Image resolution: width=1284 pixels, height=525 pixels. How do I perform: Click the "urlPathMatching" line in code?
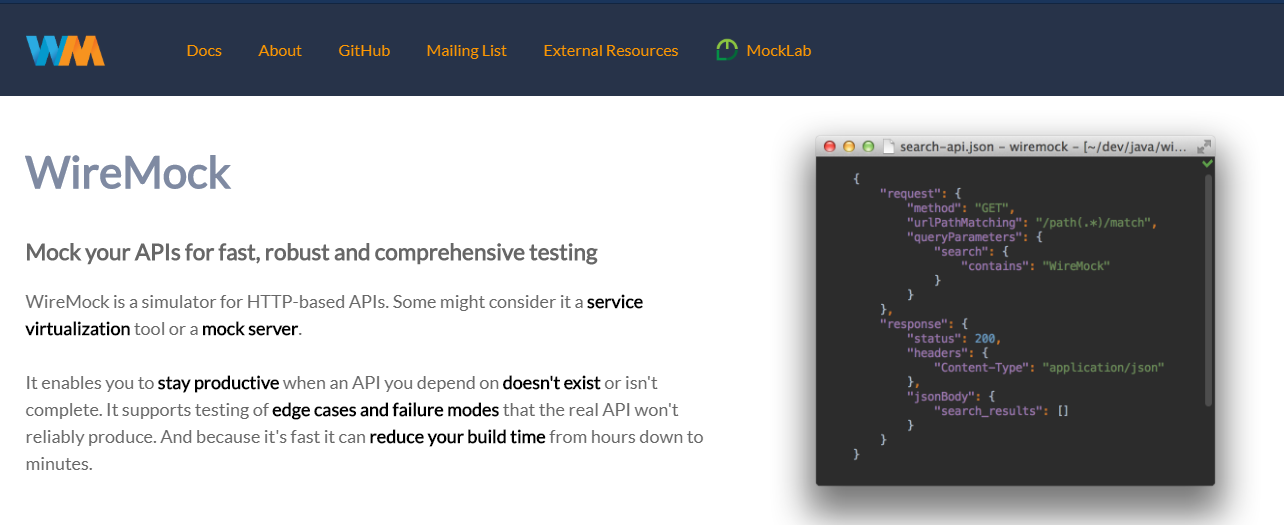[1032, 222]
